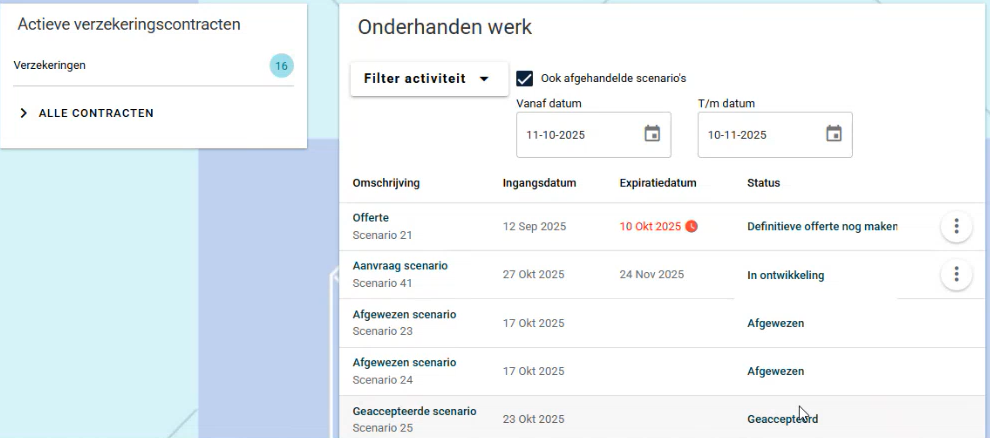Screen dimensions: 990x438
Task: Sort by Expiratiedatum column header
Action: point(657,183)
